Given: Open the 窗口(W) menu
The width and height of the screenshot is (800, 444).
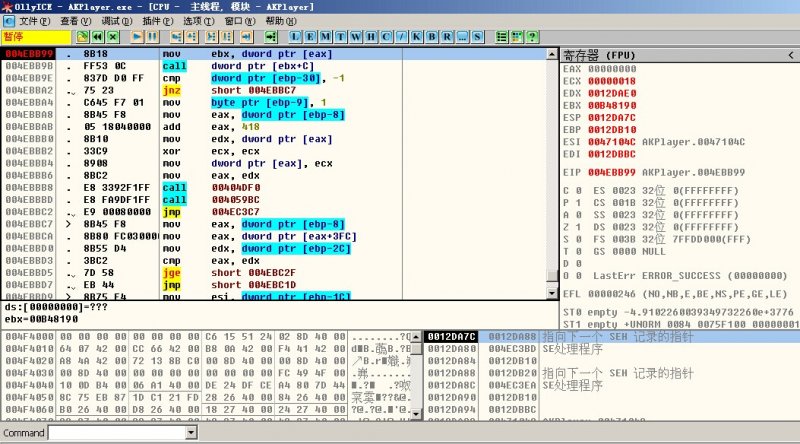Looking at the screenshot, I should [x=240, y=21].
